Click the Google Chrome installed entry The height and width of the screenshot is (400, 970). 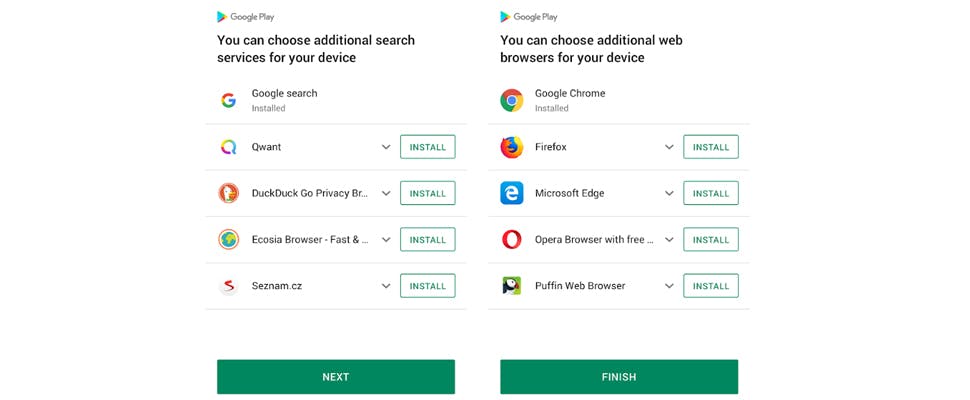(x=570, y=100)
